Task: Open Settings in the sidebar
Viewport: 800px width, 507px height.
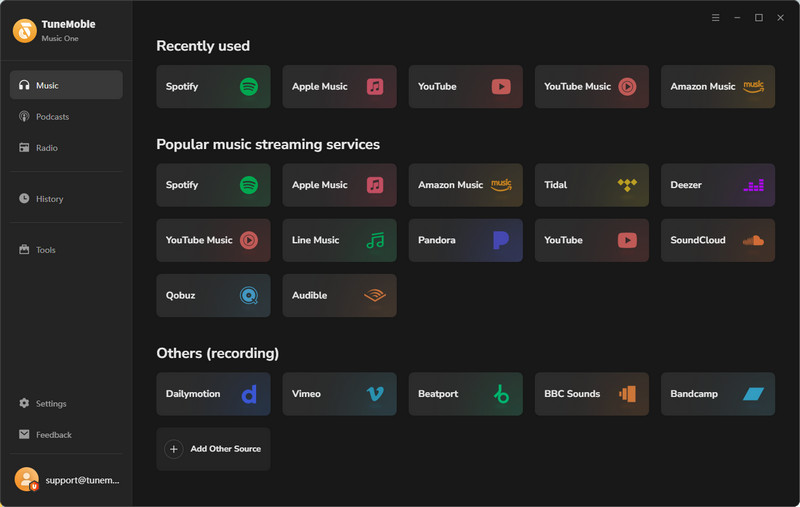Action: click(66, 403)
